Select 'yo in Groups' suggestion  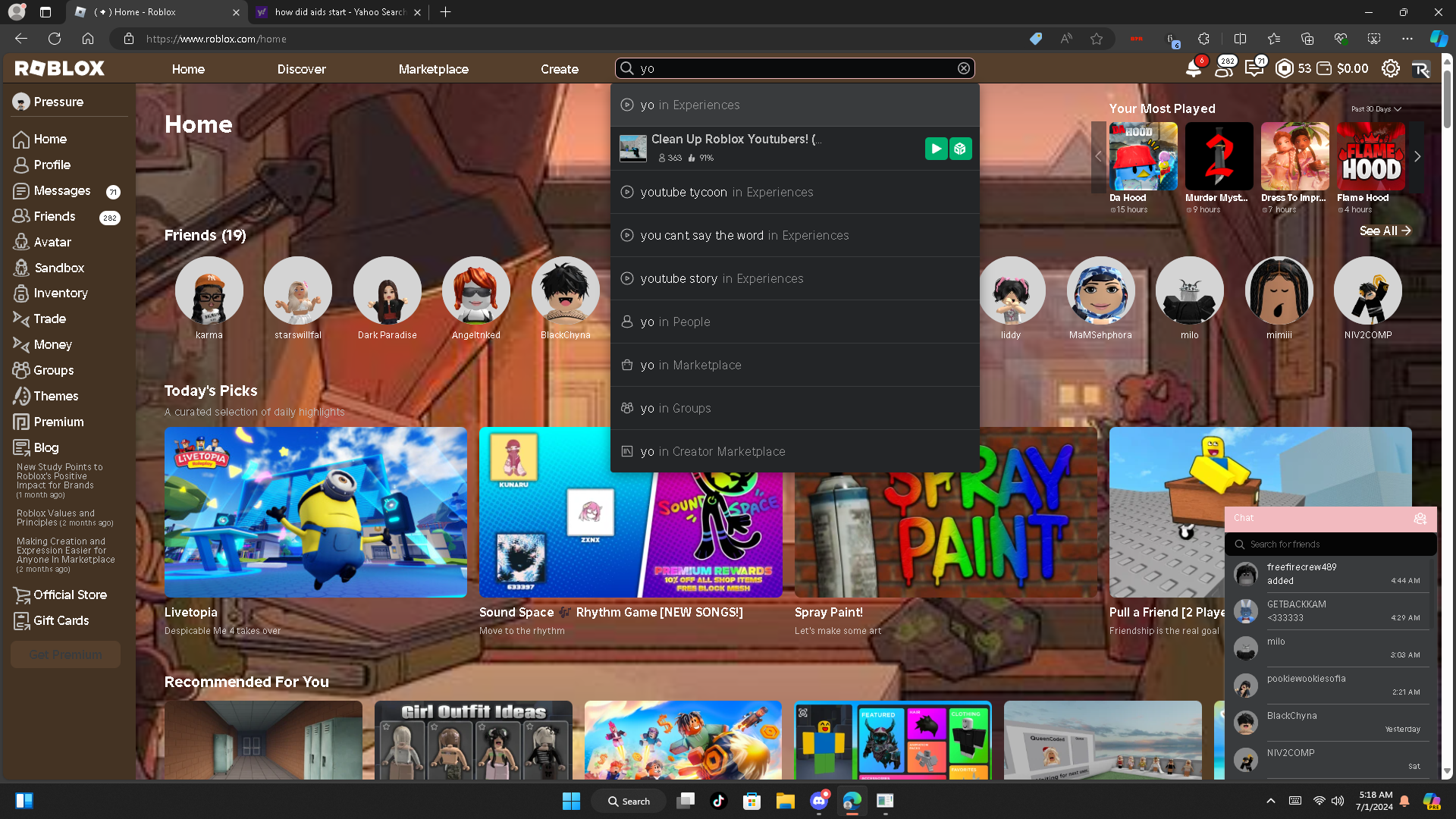point(795,408)
